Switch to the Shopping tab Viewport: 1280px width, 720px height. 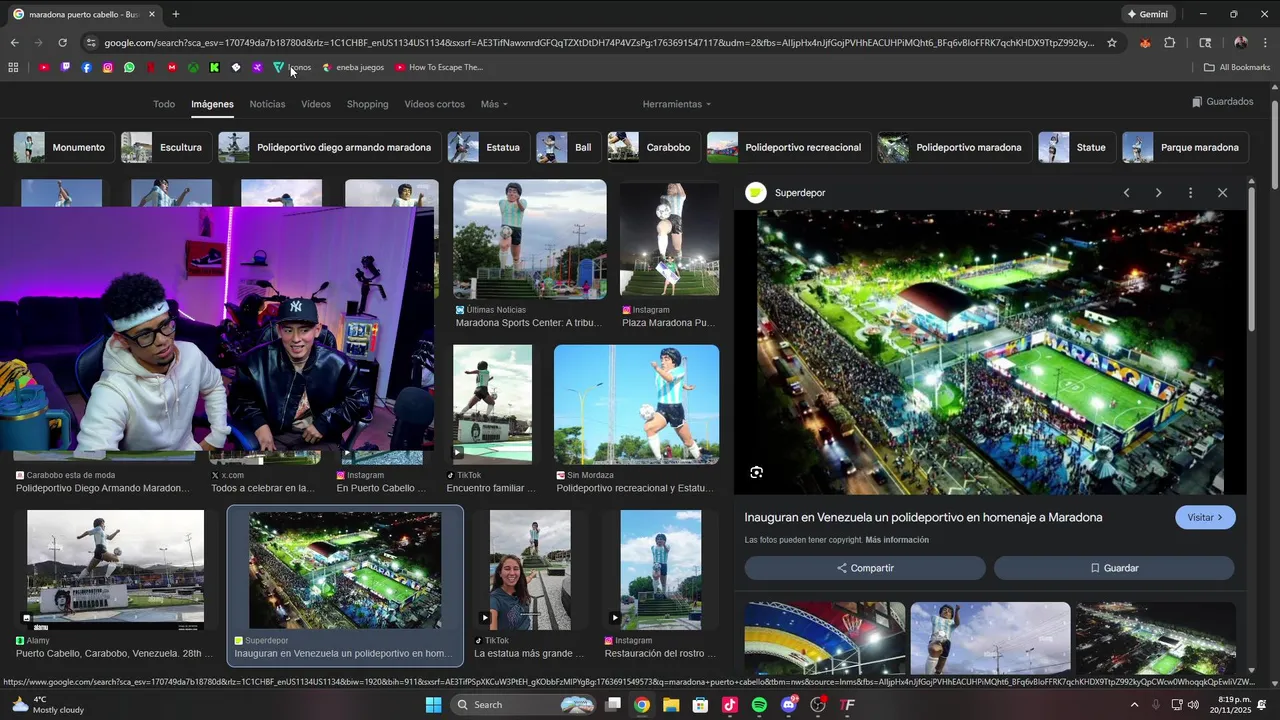tap(367, 104)
